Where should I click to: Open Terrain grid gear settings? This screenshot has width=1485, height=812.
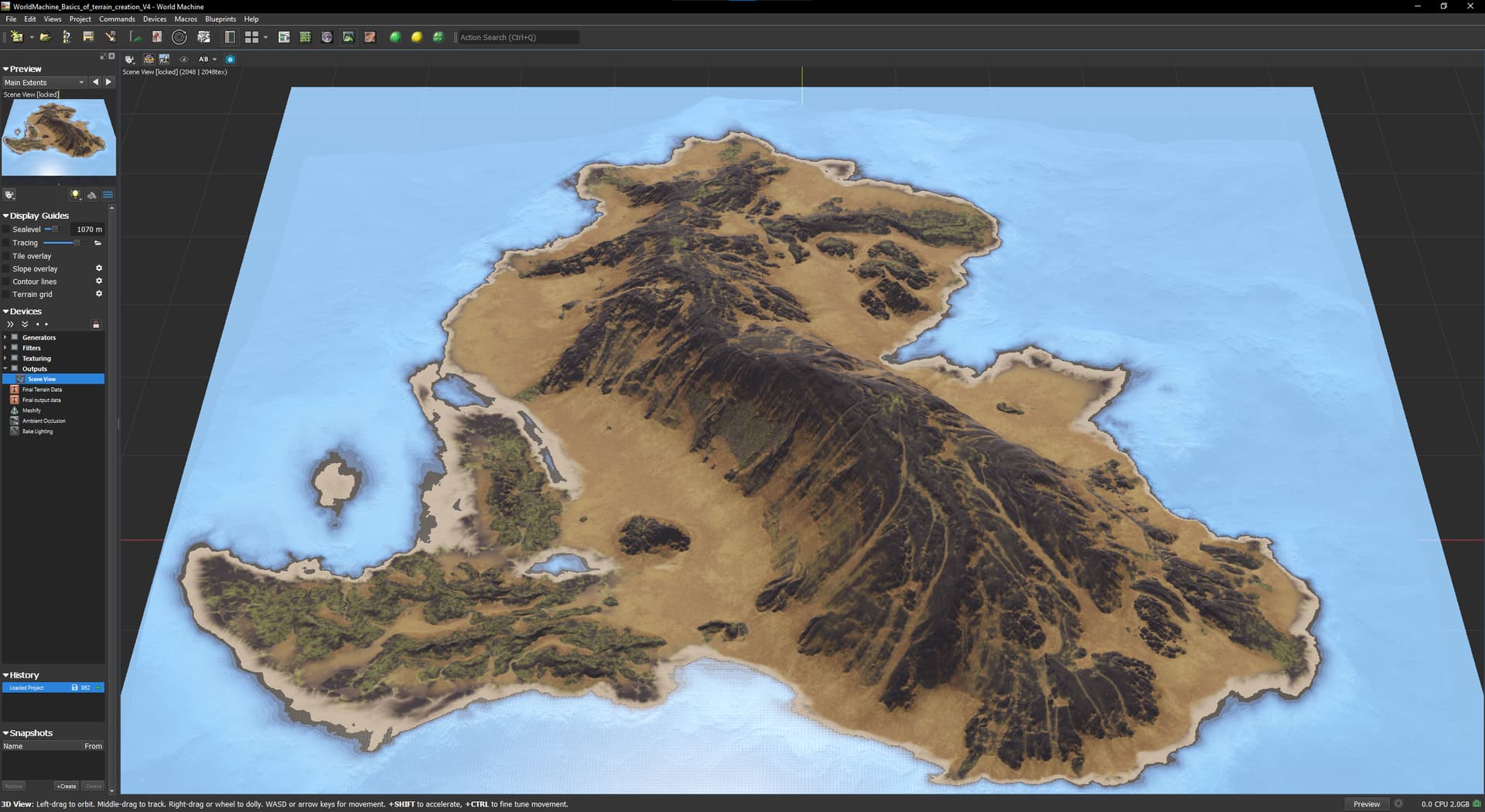click(x=99, y=294)
